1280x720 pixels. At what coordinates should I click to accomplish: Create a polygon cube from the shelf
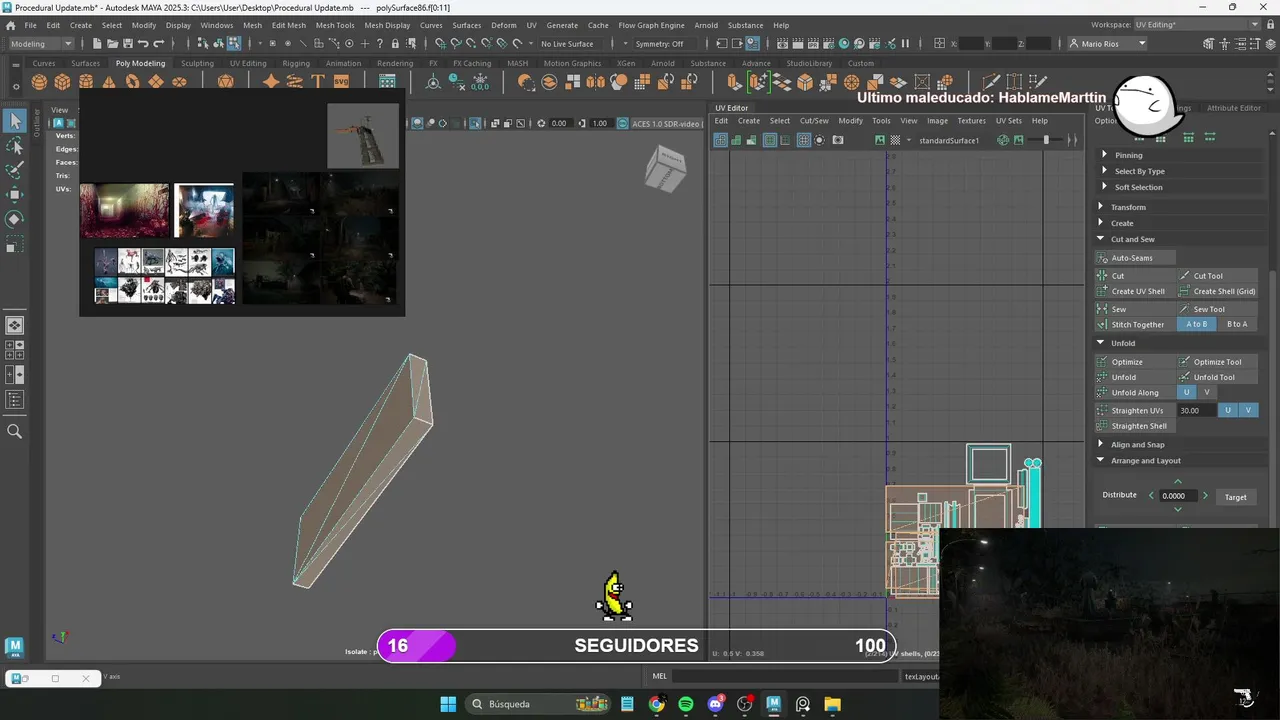click(62, 82)
